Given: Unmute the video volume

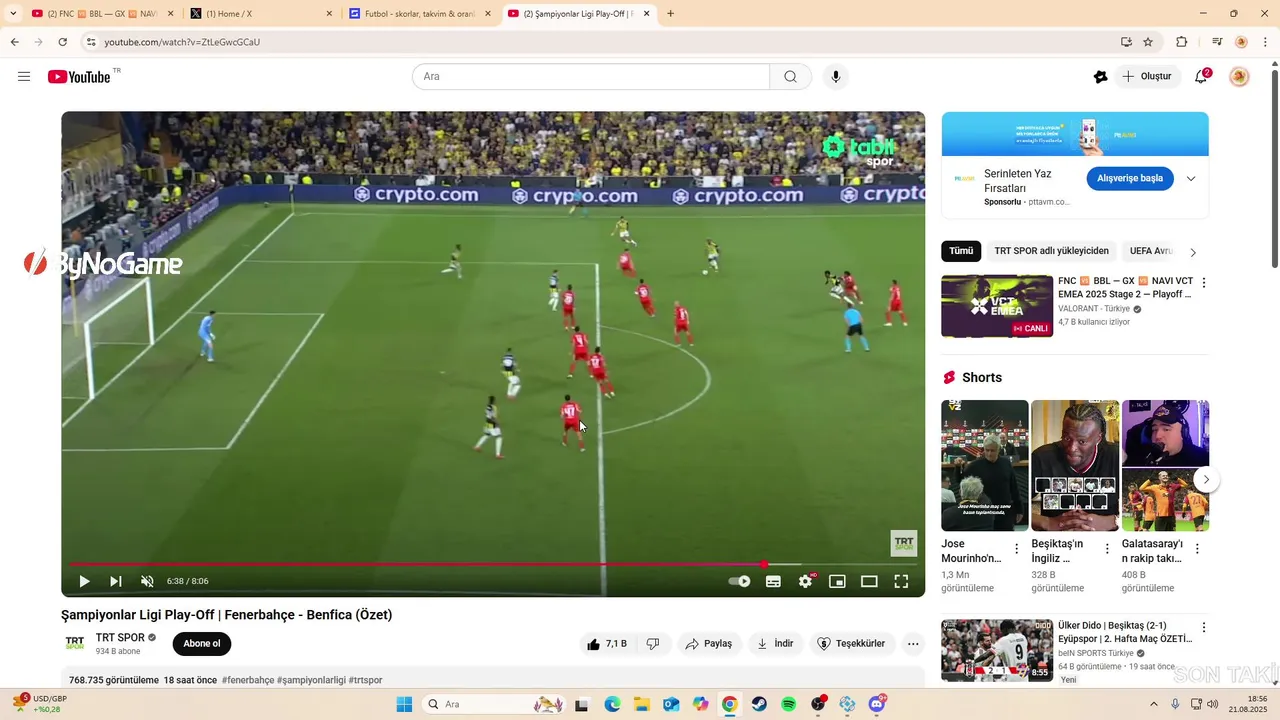Looking at the screenshot, I should click(x=147, y=581).
